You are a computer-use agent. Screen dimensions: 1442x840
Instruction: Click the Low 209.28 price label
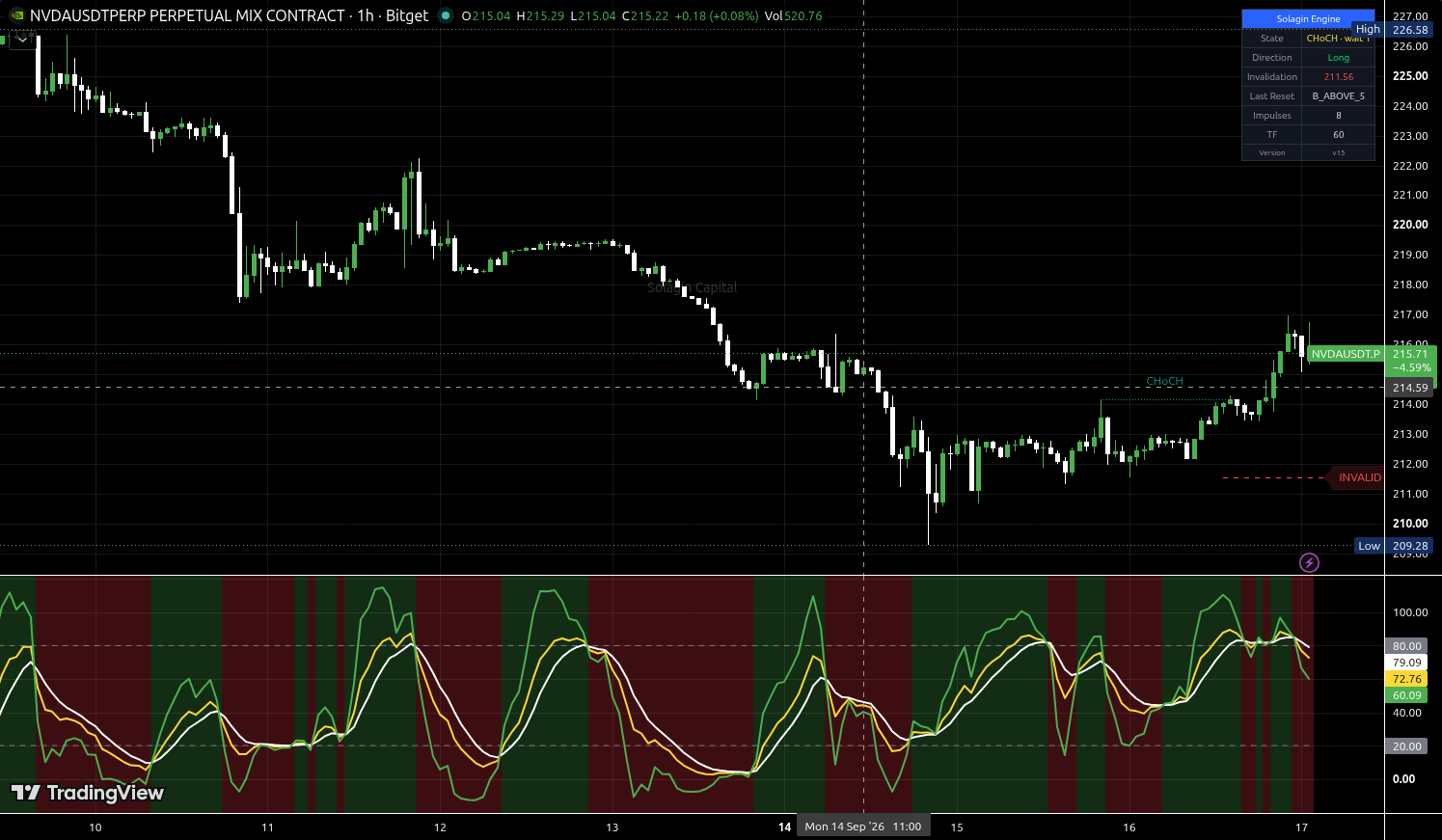[x=1395, y=546]
